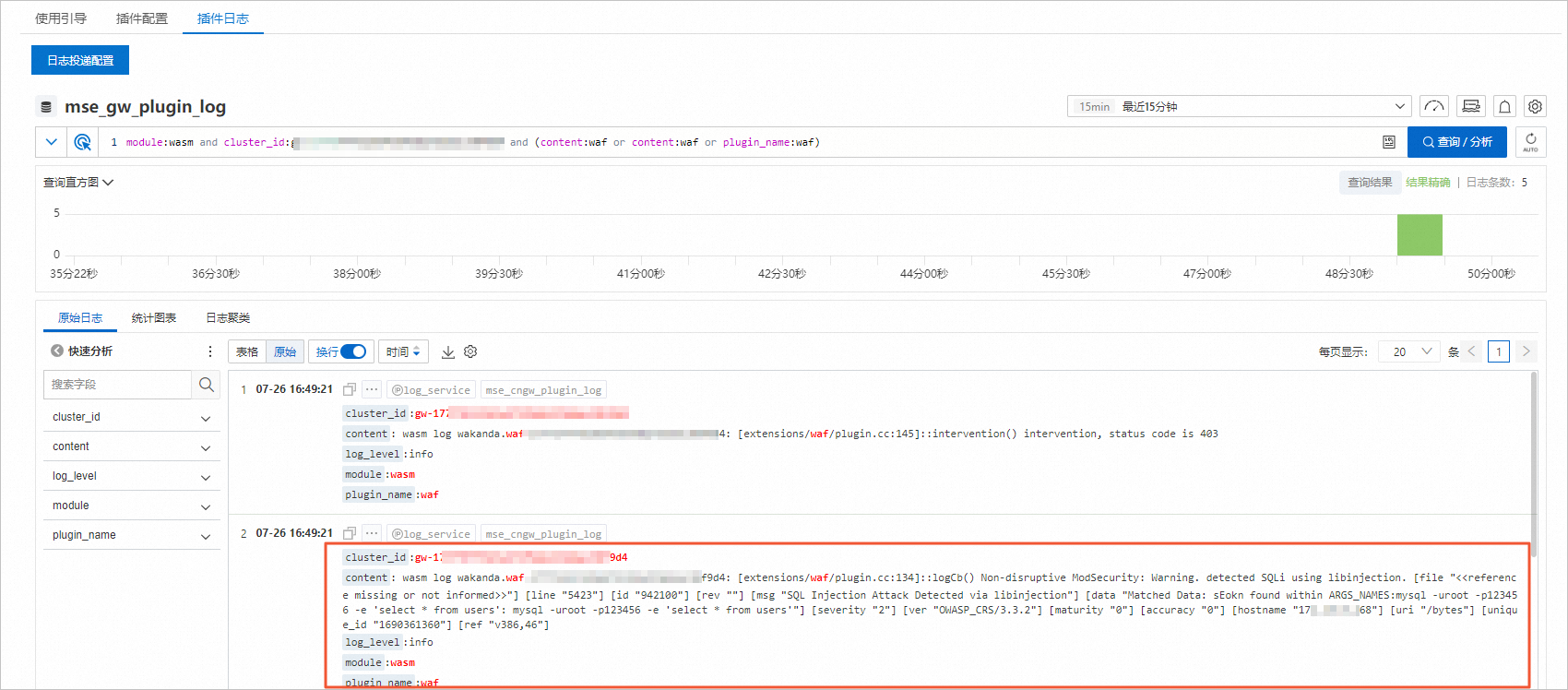This screenshot has width=1568, height=690.
Task: Collapse the quick analysis panel arrow icon
Action: pyautogui.click(x=57, y=351)
